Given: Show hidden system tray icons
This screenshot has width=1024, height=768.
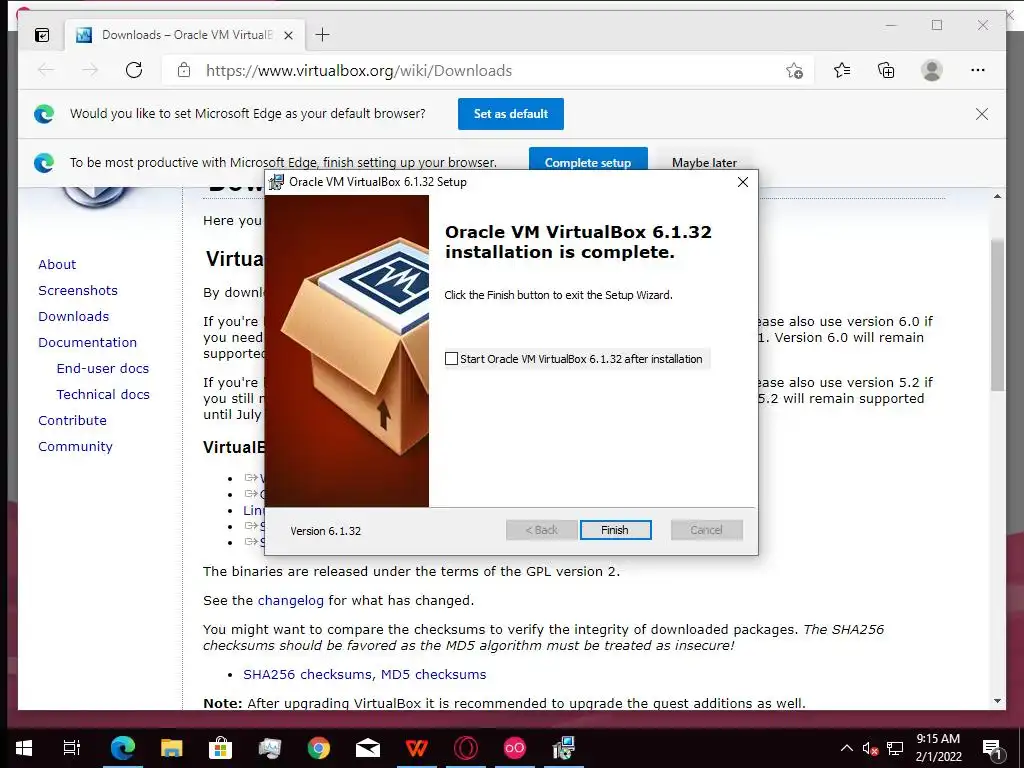Looking at the screenshot, I should (x=846, y=748).
